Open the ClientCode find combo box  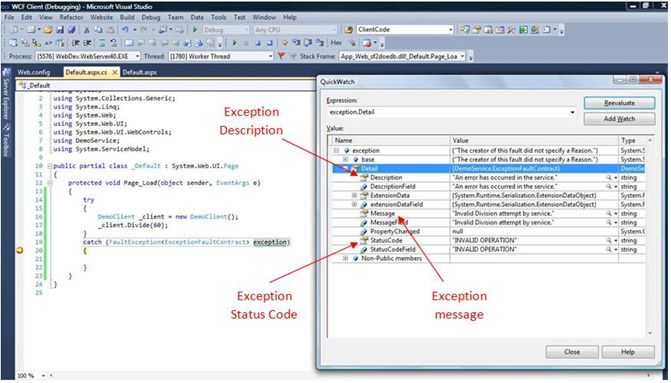pyautogui.click(x=451, y=30)
